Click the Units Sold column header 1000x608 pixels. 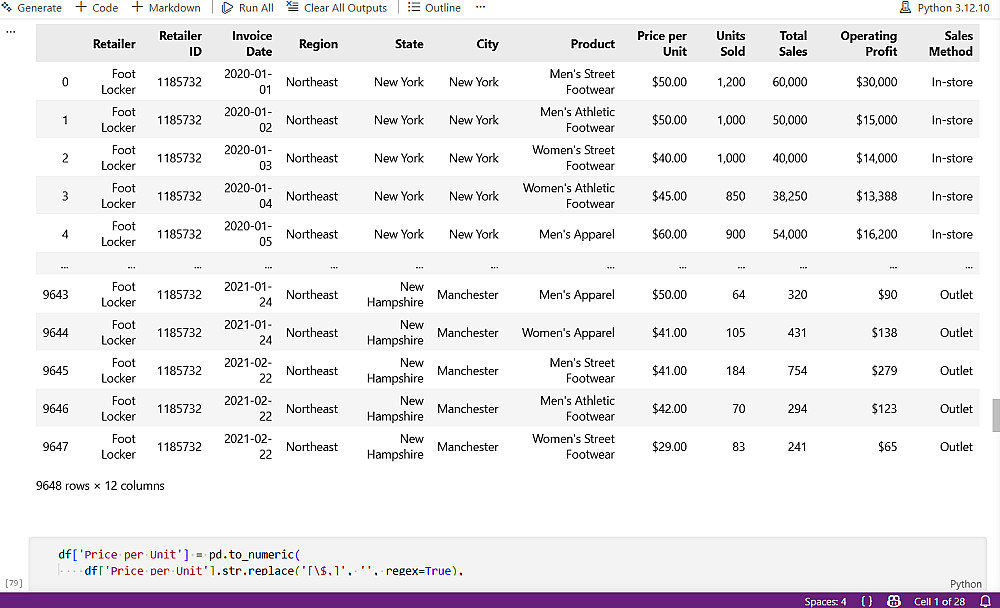point(731,43)
